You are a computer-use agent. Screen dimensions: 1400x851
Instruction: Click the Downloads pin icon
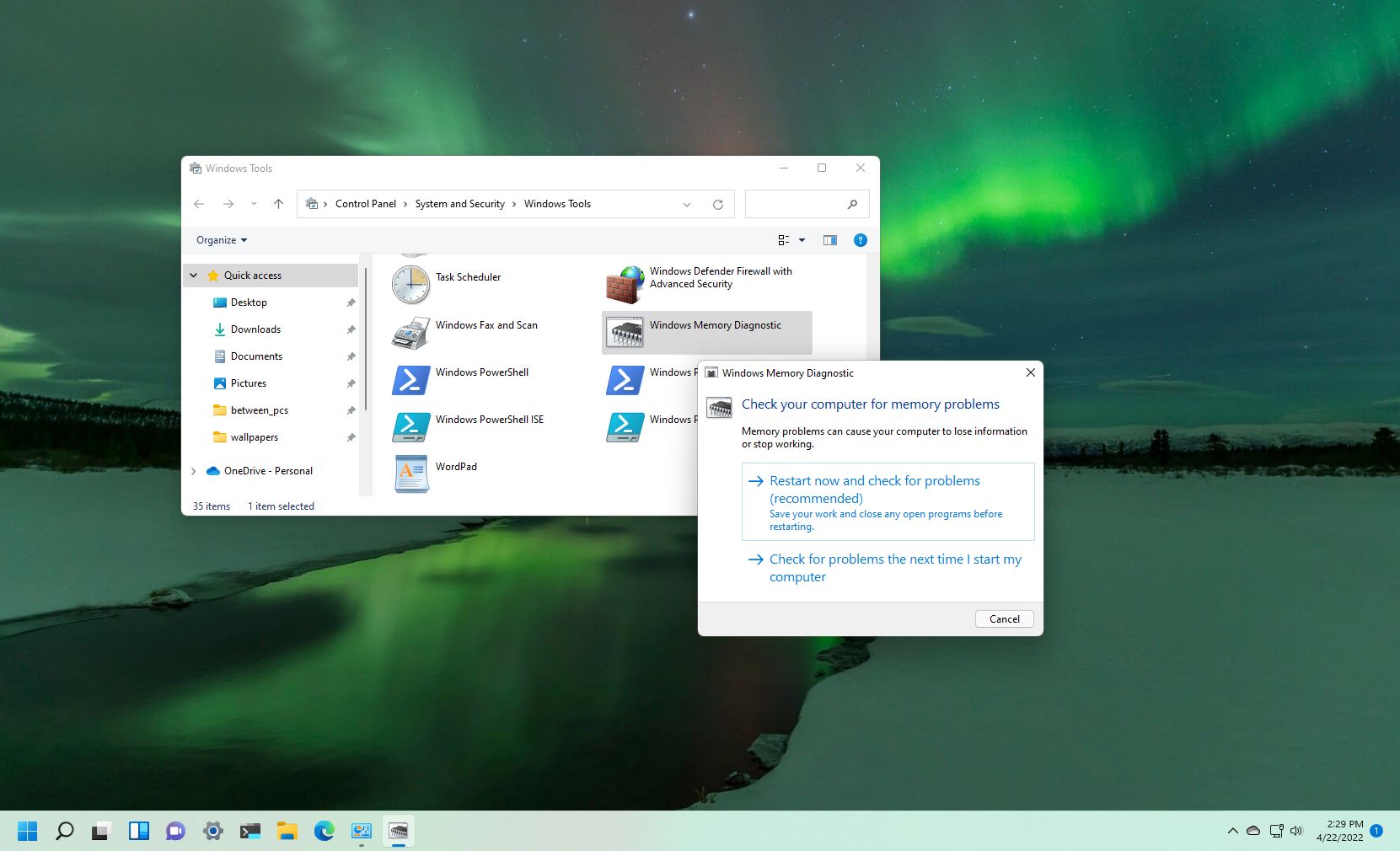[x=351, y=329]
